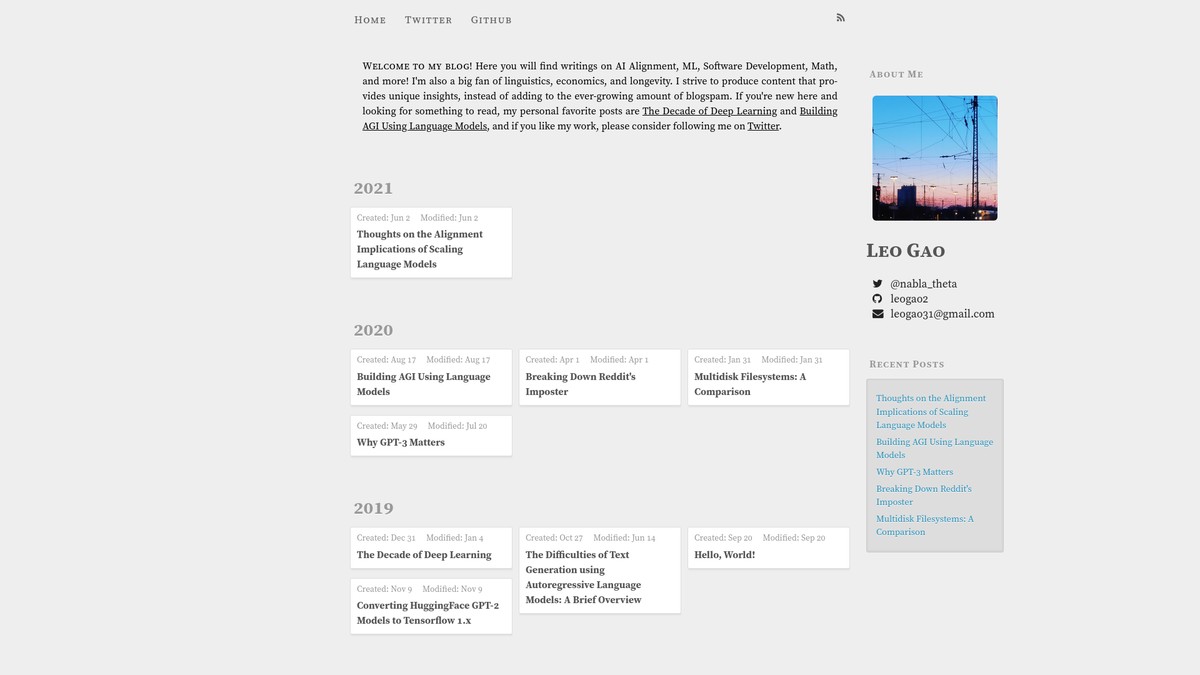1200x675 pixels.
Task: Open post 'Thoughts on the Alignment Implications' card
Action: point(431,243)
